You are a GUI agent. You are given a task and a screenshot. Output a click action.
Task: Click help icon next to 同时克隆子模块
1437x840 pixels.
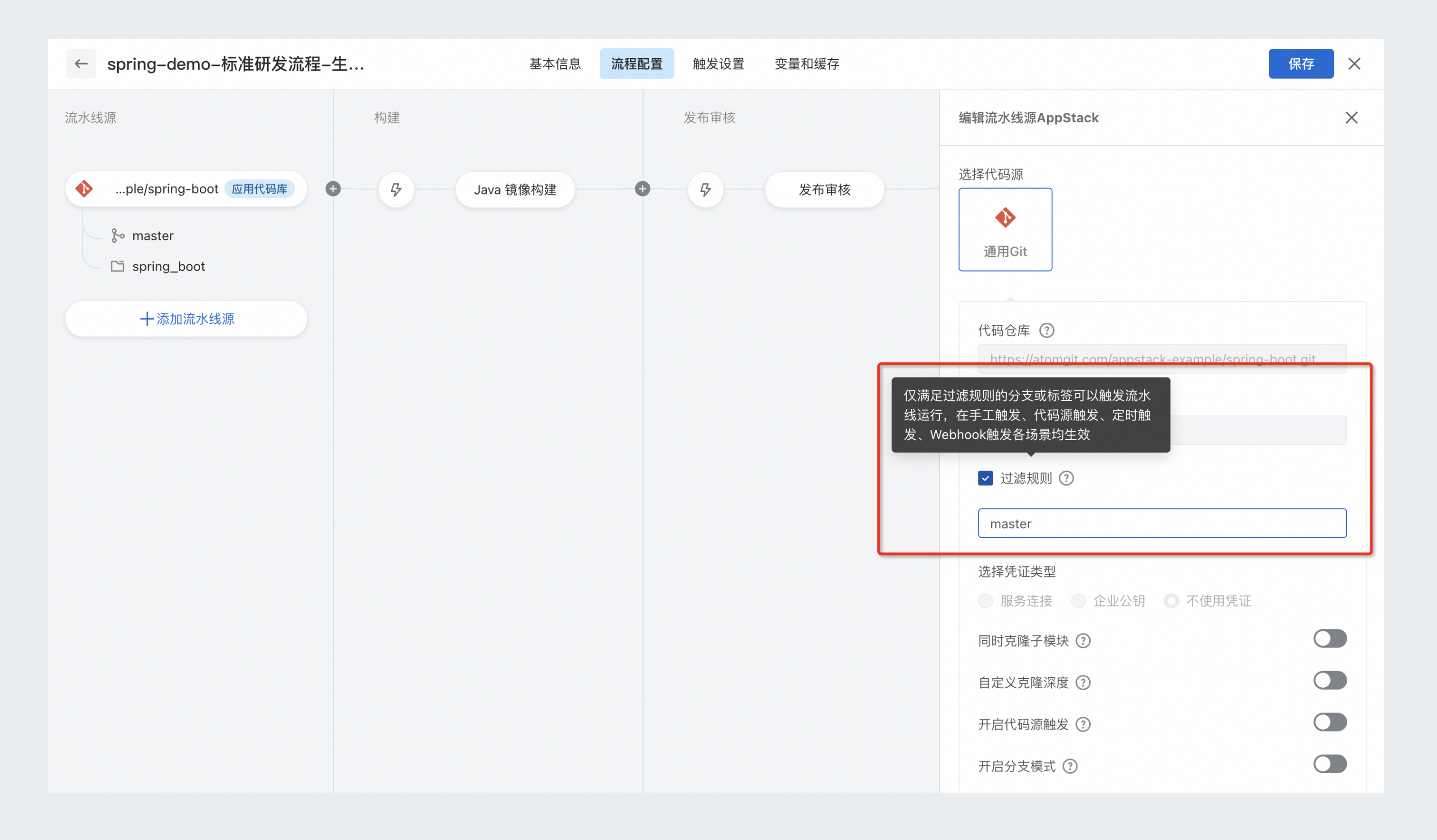click(x=1083, y=640)
